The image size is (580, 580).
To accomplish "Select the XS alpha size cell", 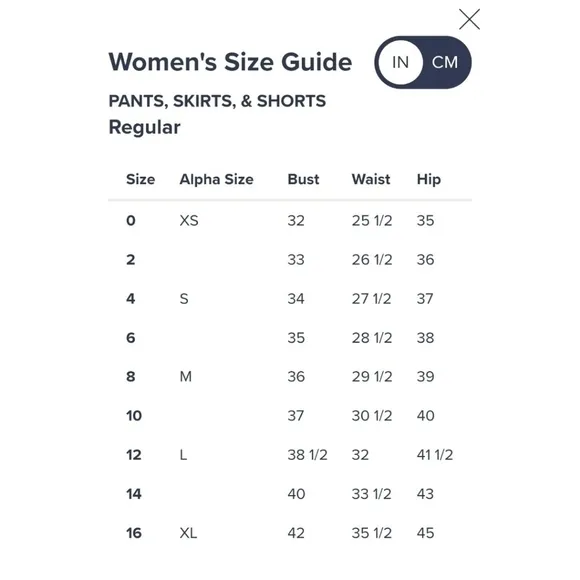I will click(x=189, y=220).
